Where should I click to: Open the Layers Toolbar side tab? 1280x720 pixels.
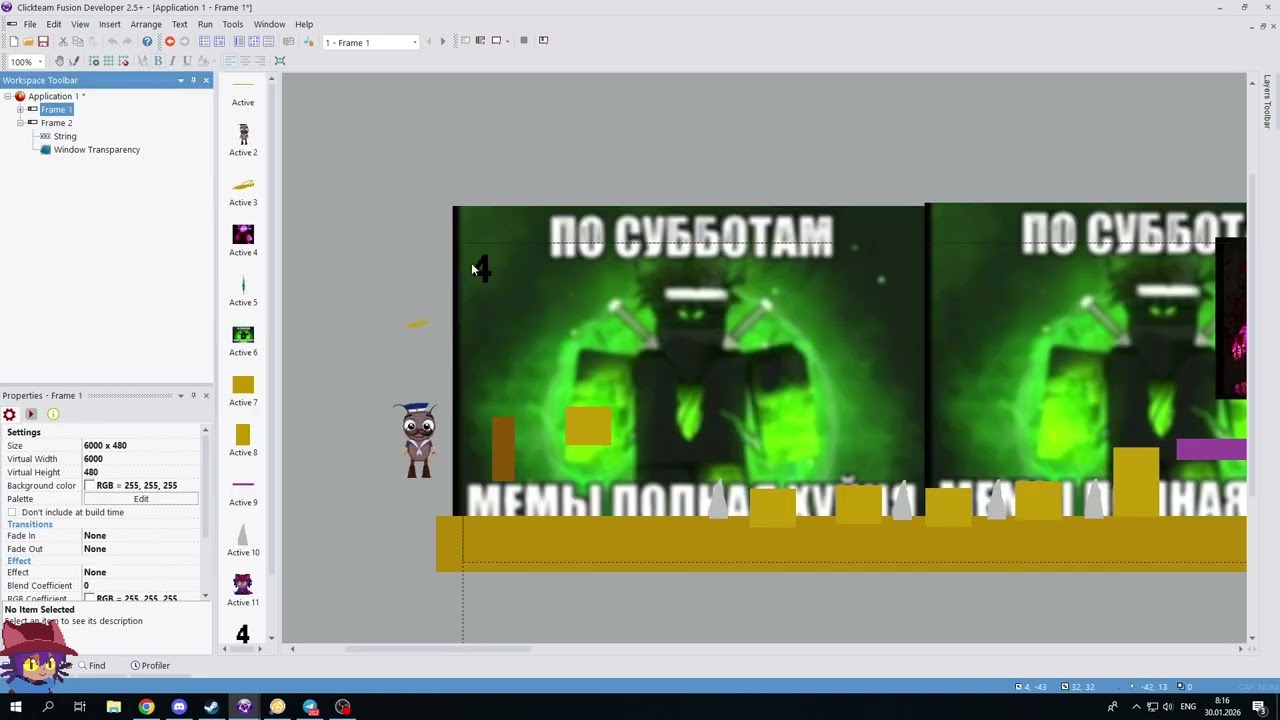tap(1267, 101)
